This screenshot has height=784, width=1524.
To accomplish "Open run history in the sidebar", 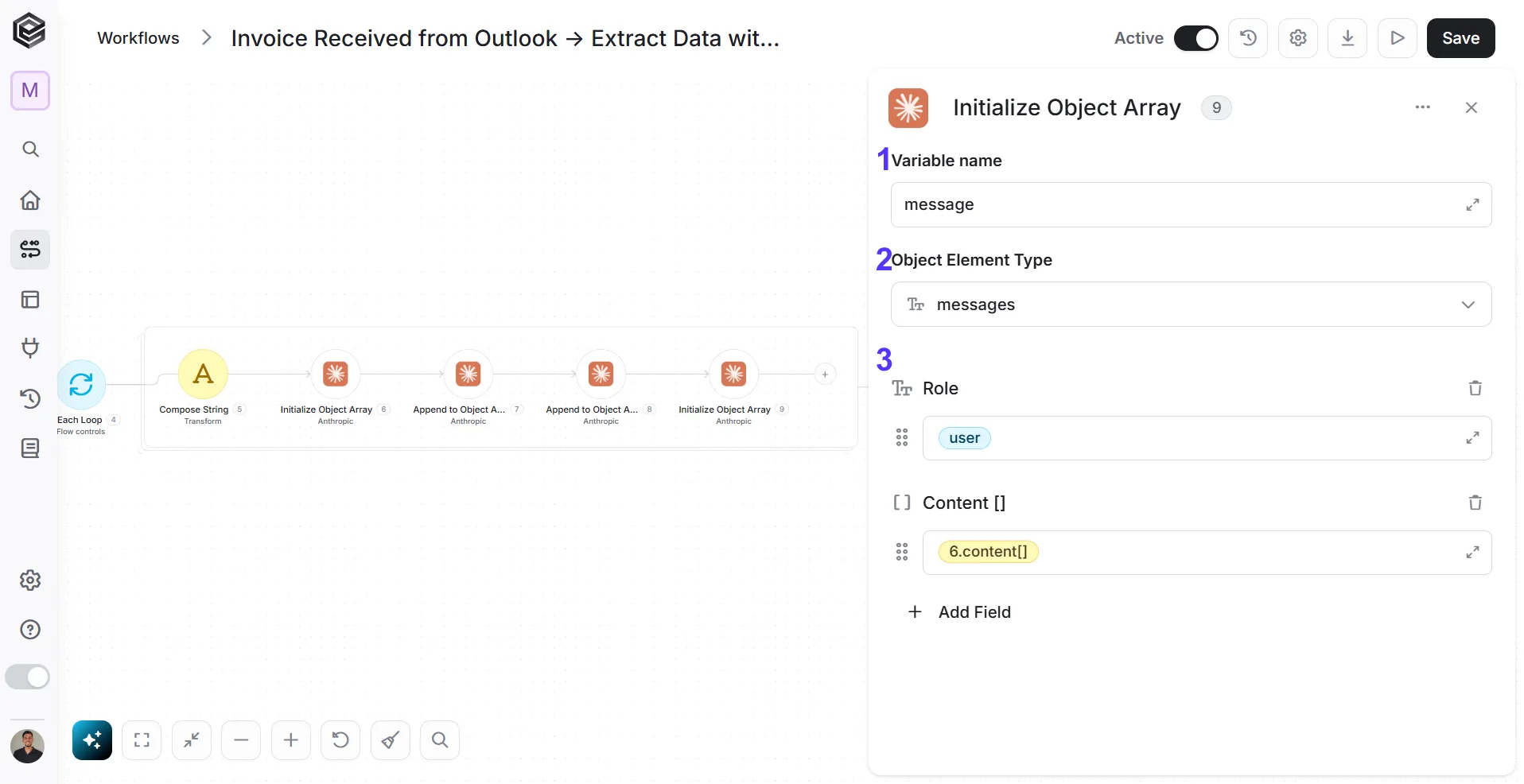I will [x=30, y=398].
